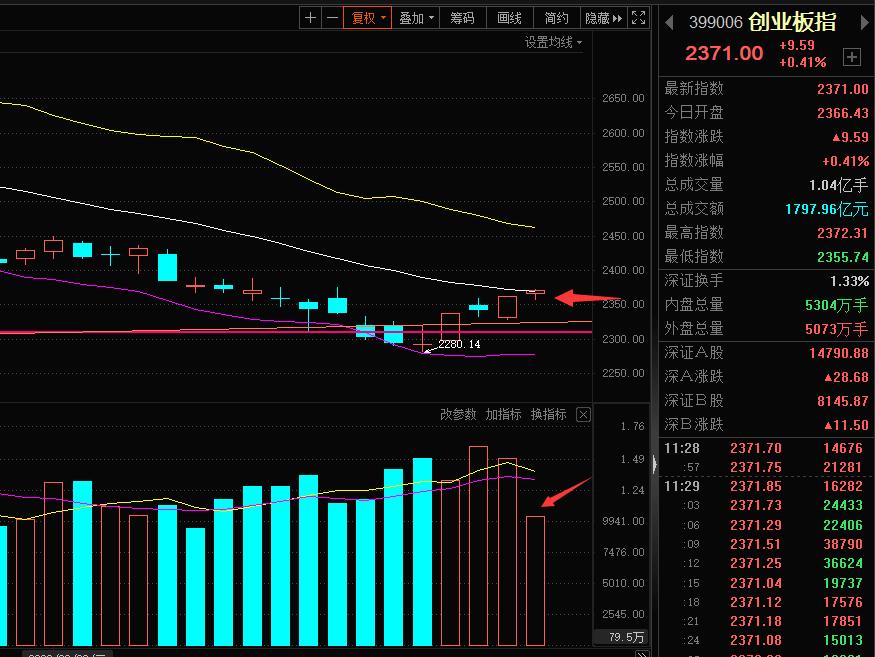
Task: Close the volume indicator panel
Action: 583,414
